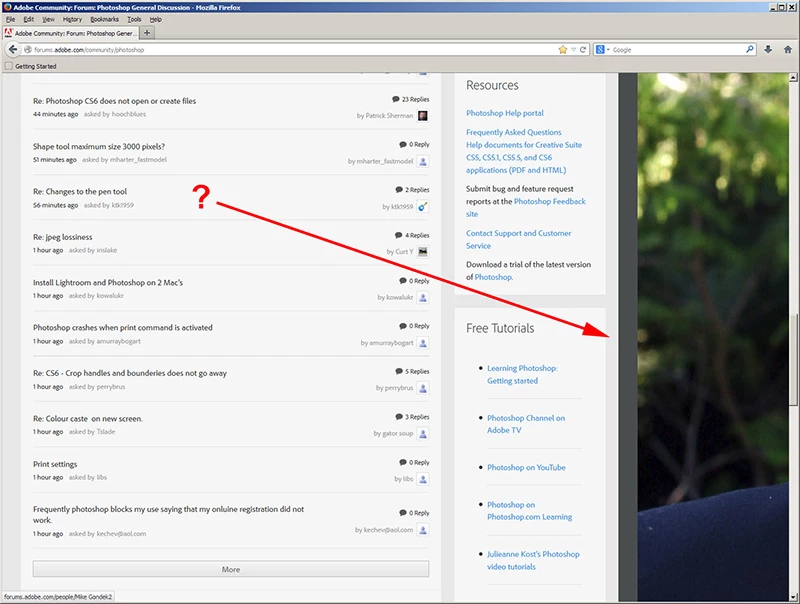Open 'Install Lightroom and Photoshop on 2 Mac's'
The height and width of the screenshot is (604, 800).
point(108,282)
